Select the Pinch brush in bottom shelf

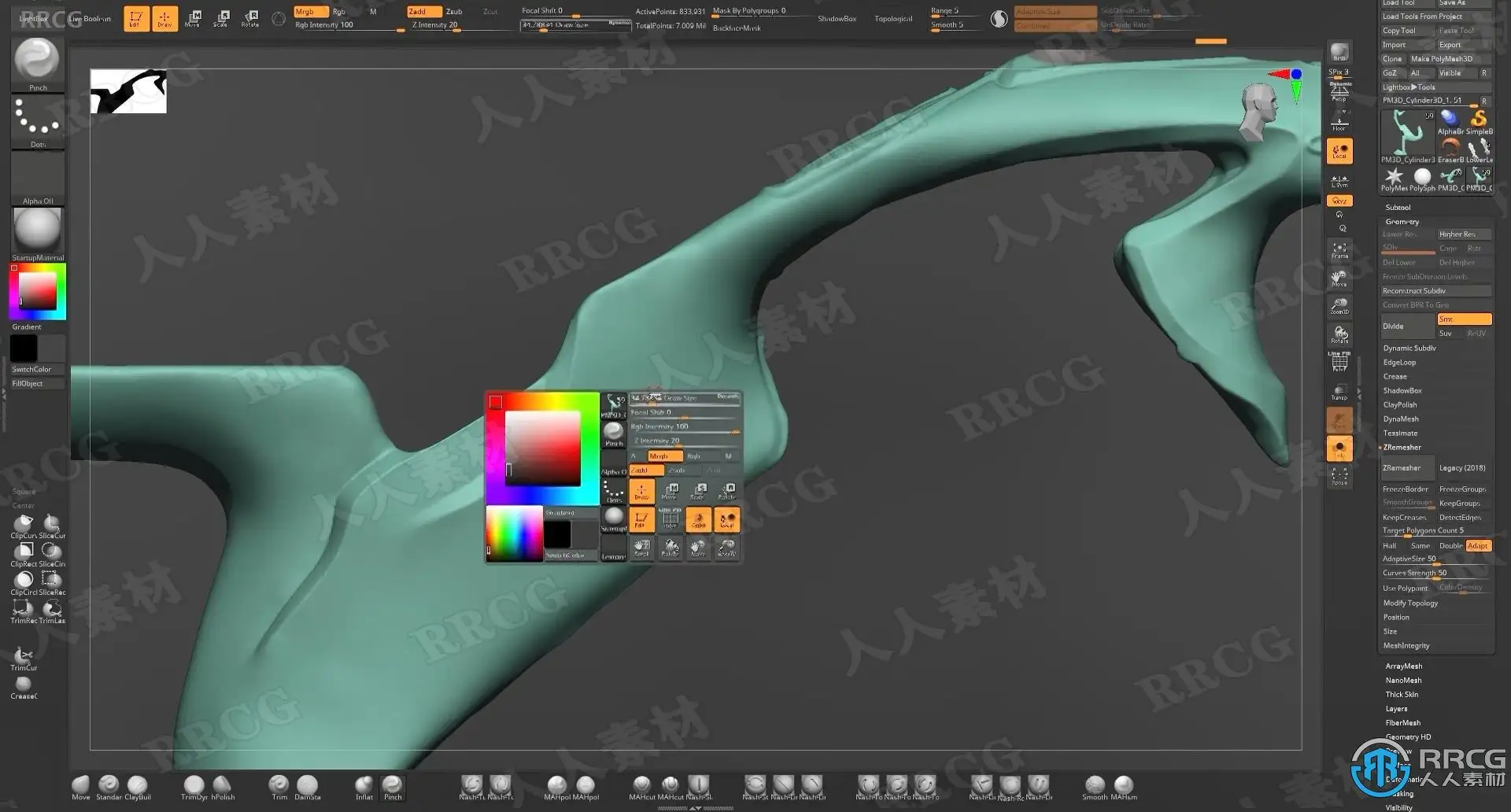[392, 787]
